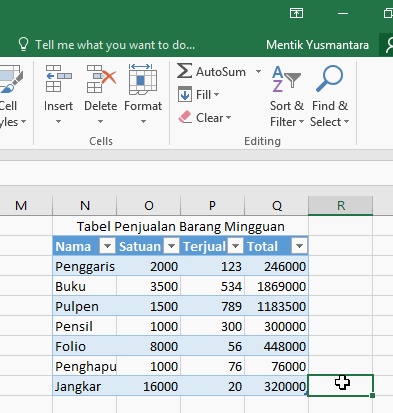This screenshot has width=393, height=413.
Task: Click the Tell me what you want box
Action: (115, 45)
